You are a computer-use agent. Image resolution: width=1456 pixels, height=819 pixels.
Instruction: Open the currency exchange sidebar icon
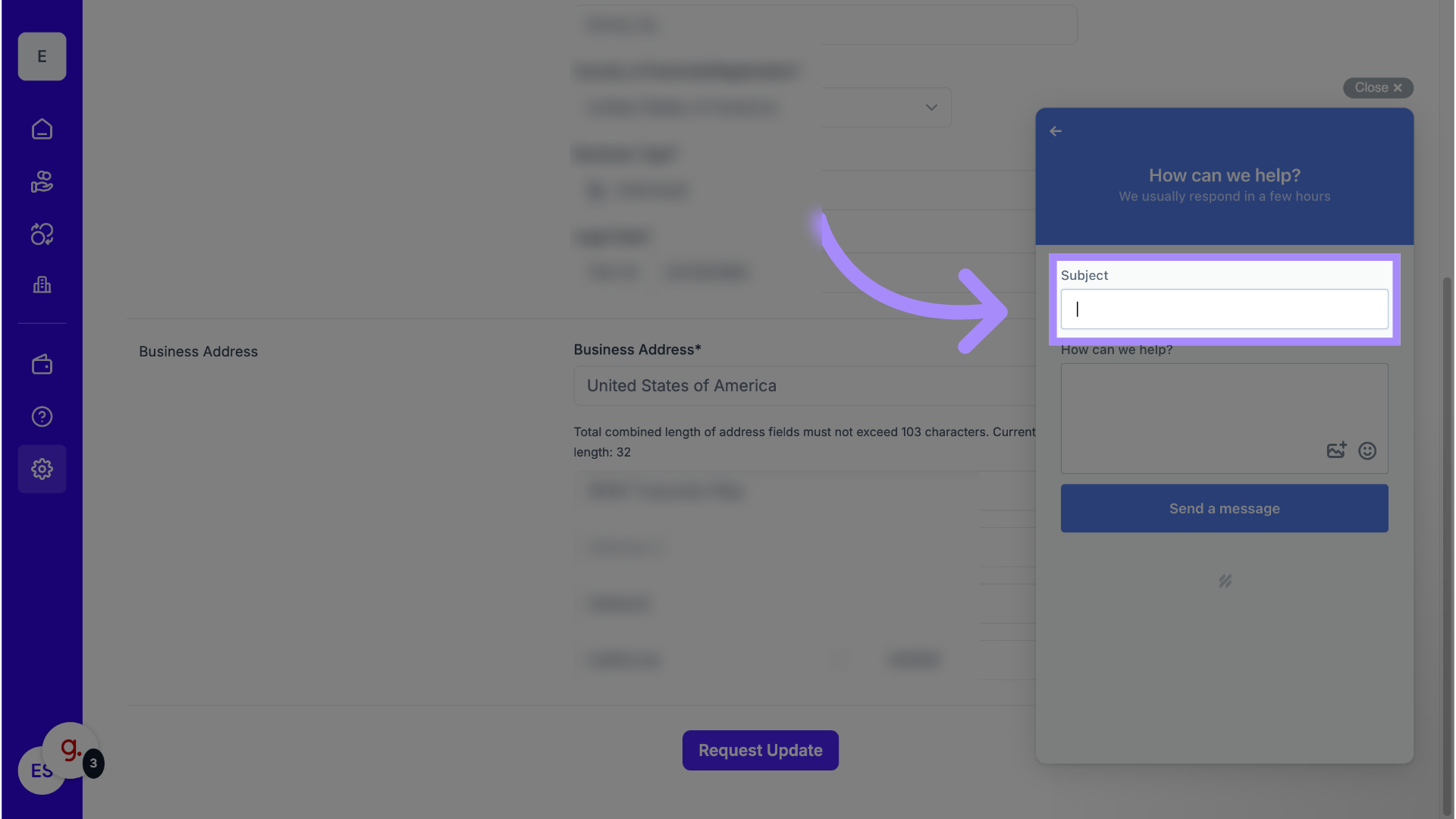(x=42, y=234)
